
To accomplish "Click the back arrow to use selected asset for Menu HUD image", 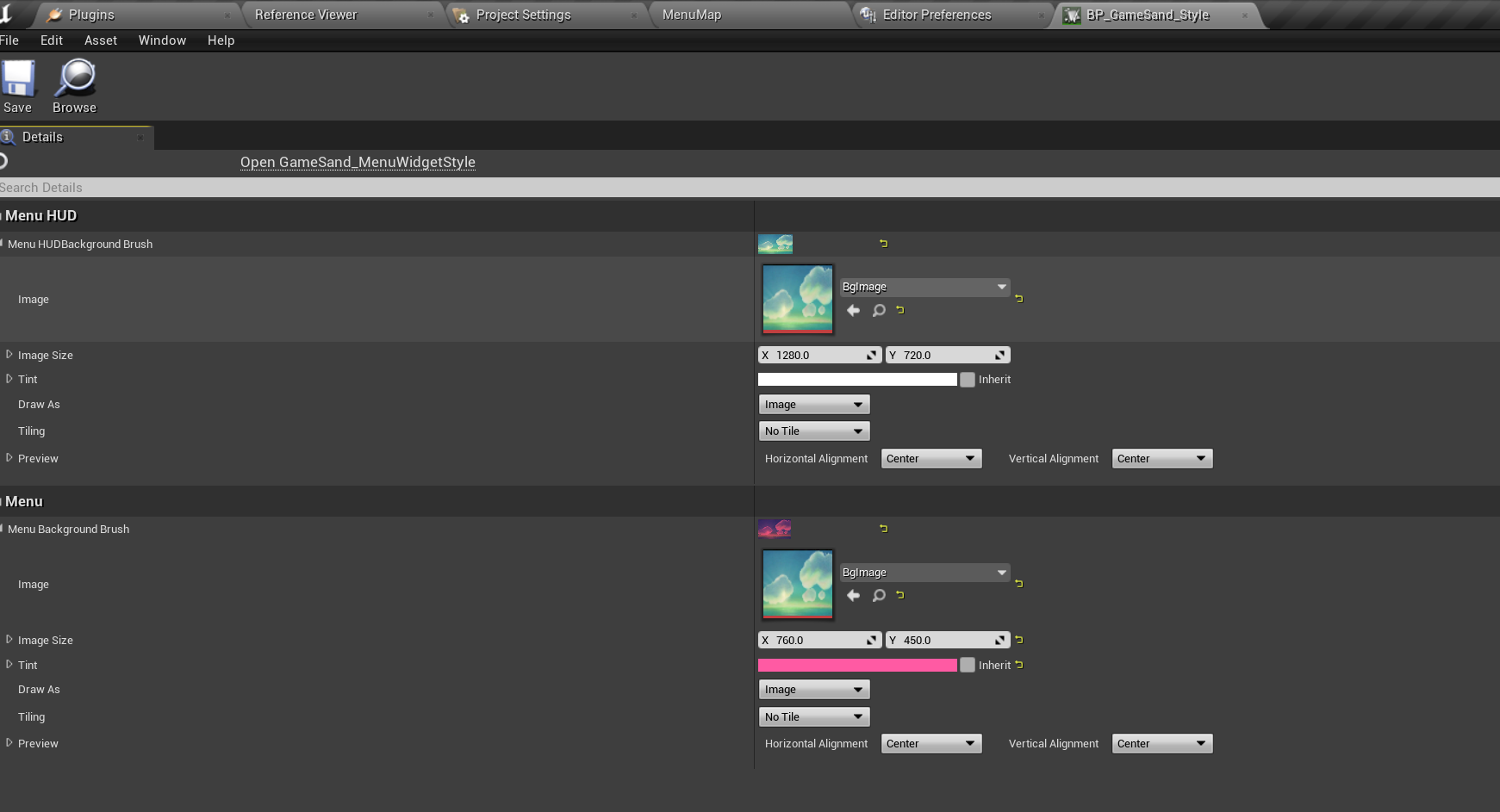I will (852, 310).
